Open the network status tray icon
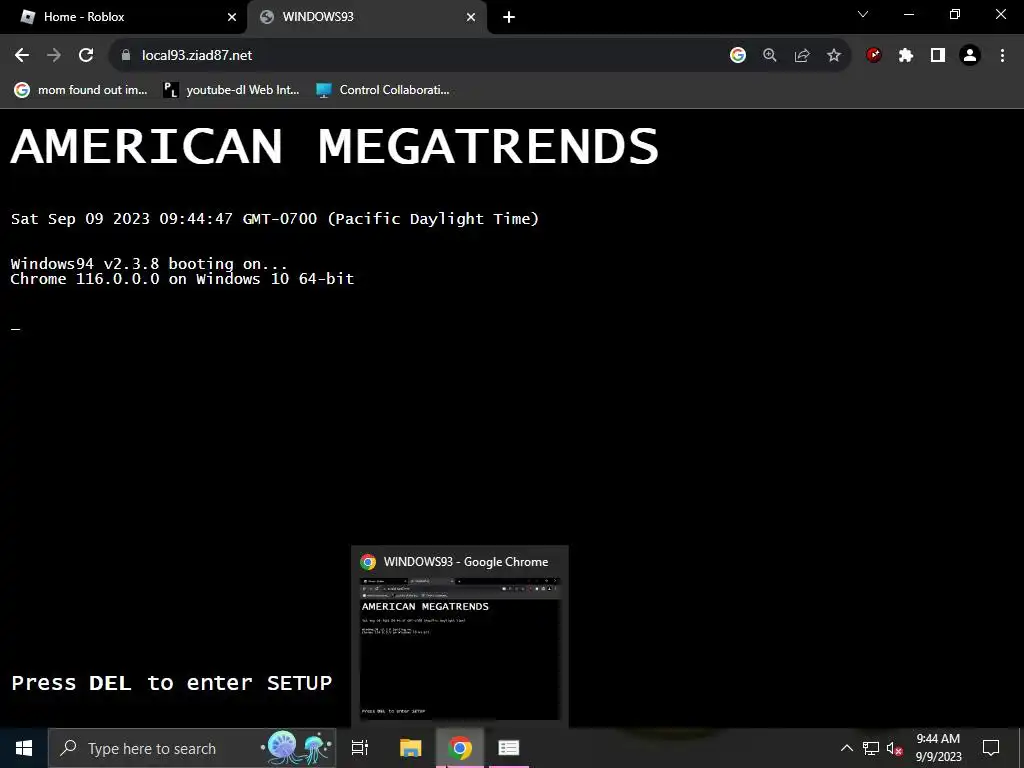Screen dimensions: 1024x768 871,748
